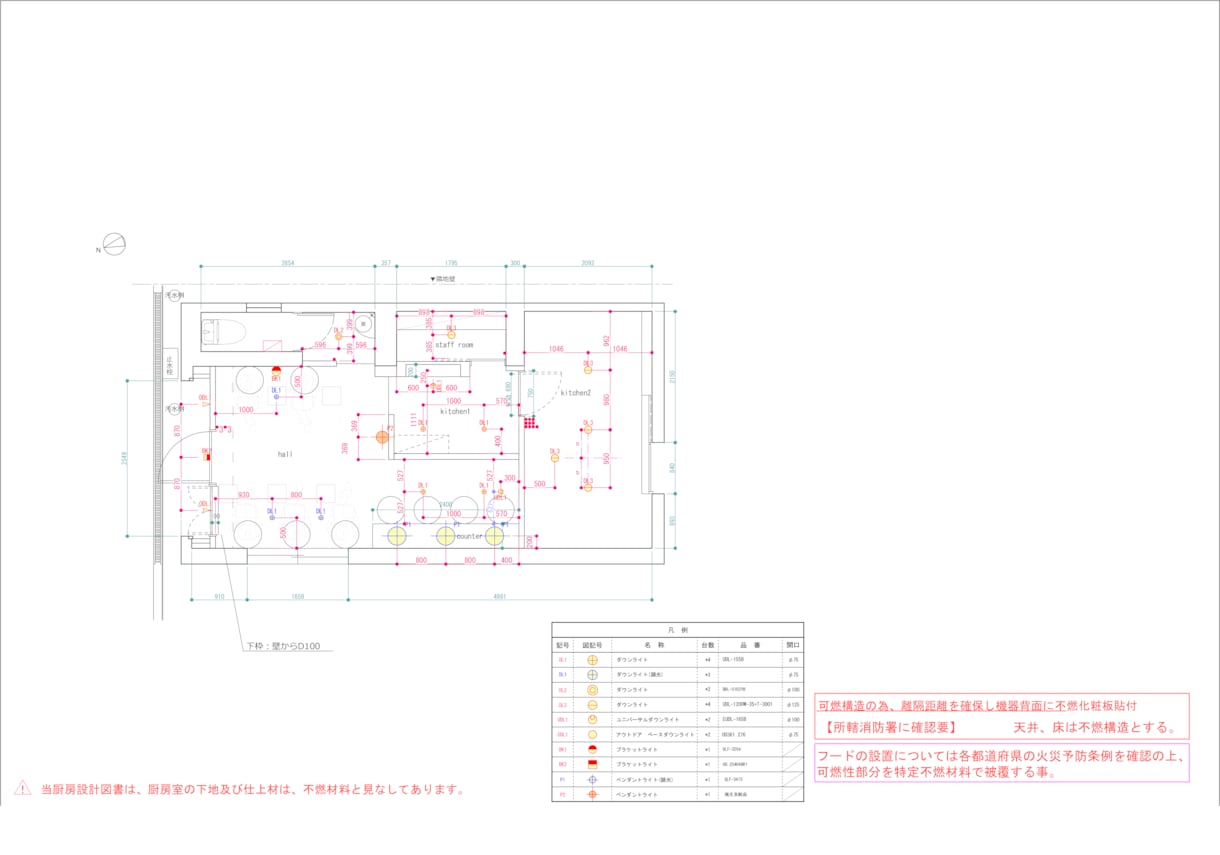
Task: Click the red note starting '可燃構造の為'
Action: (x=976, y=705)
